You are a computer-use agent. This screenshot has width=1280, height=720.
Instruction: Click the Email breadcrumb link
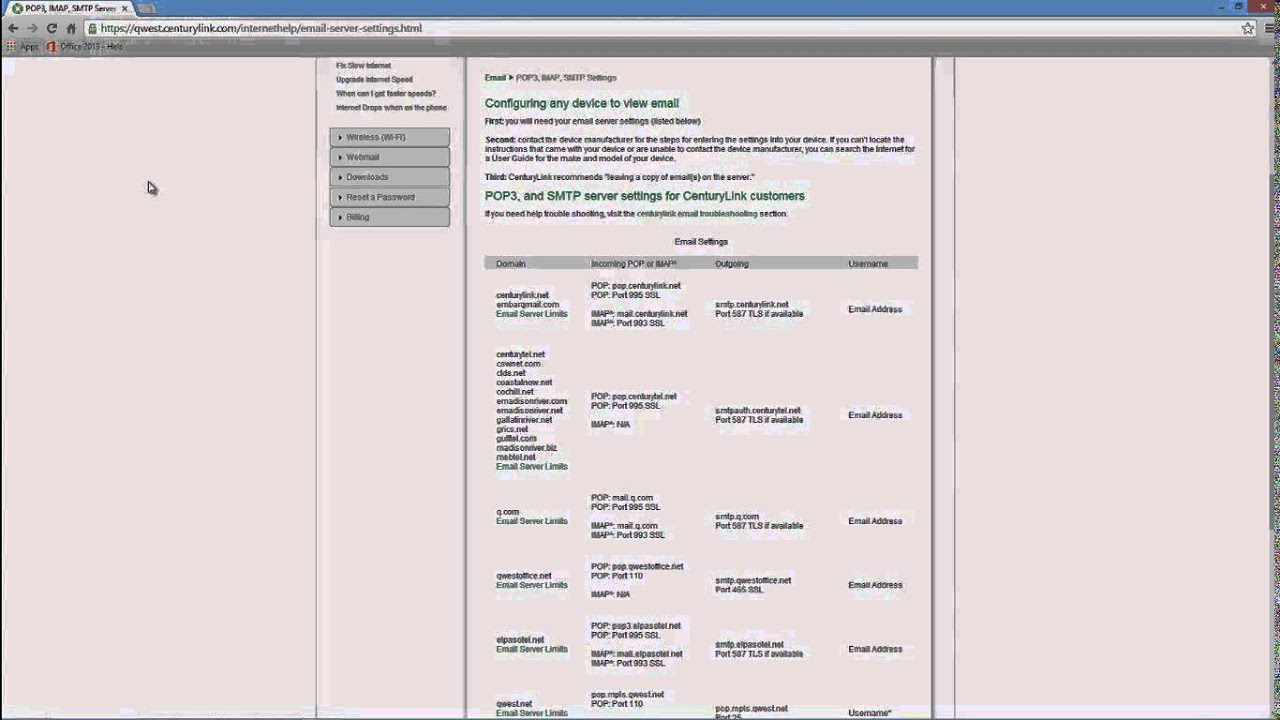495,77
